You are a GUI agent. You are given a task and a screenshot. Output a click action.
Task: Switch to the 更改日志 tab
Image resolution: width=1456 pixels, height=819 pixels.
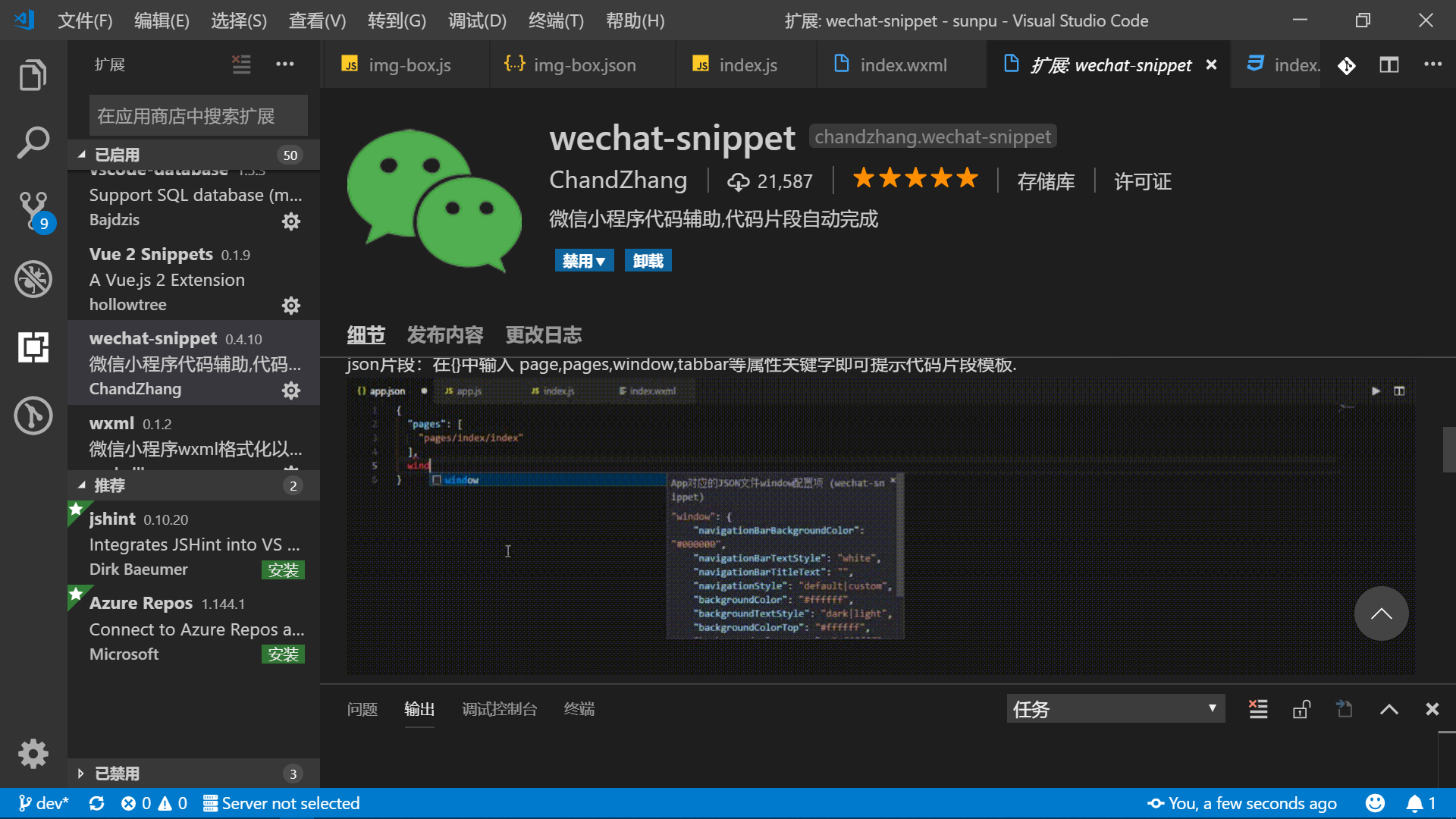[x=543, y=334]
